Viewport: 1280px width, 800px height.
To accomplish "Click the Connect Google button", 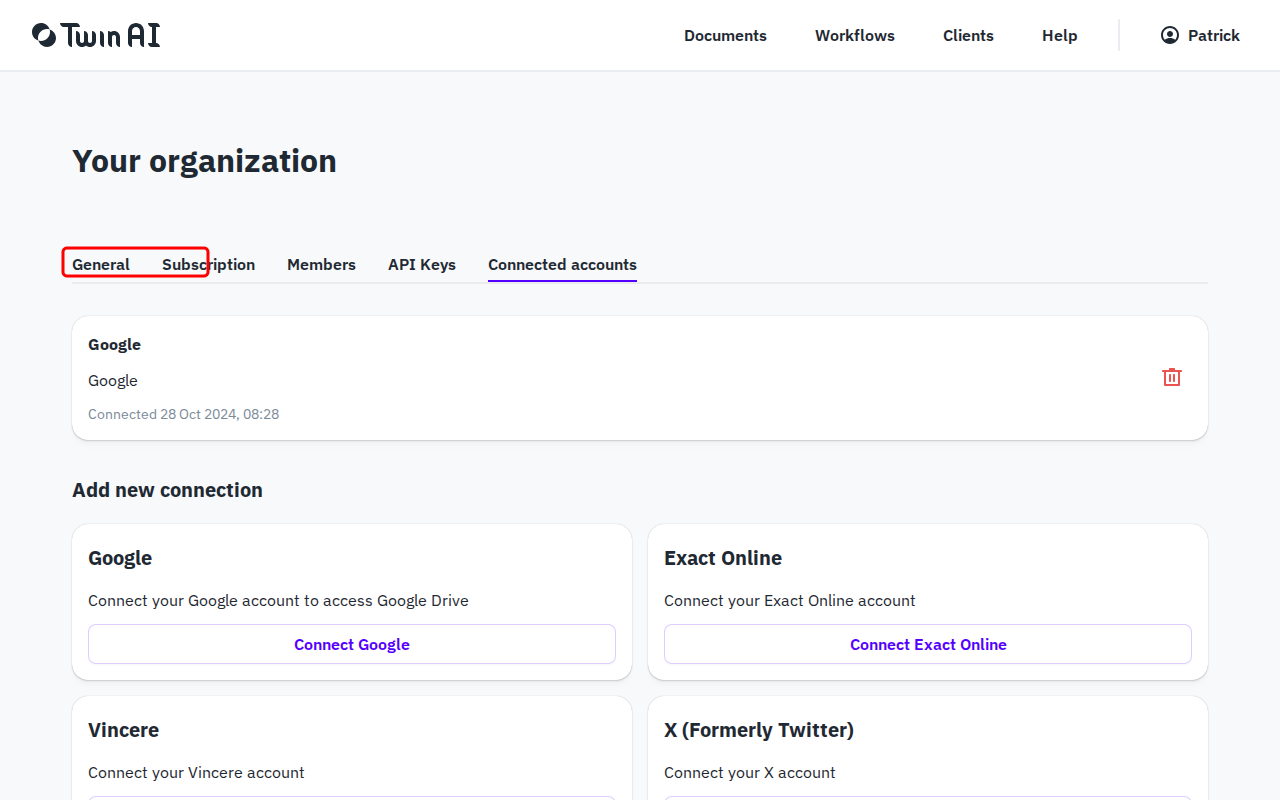I will coord(352,644).
